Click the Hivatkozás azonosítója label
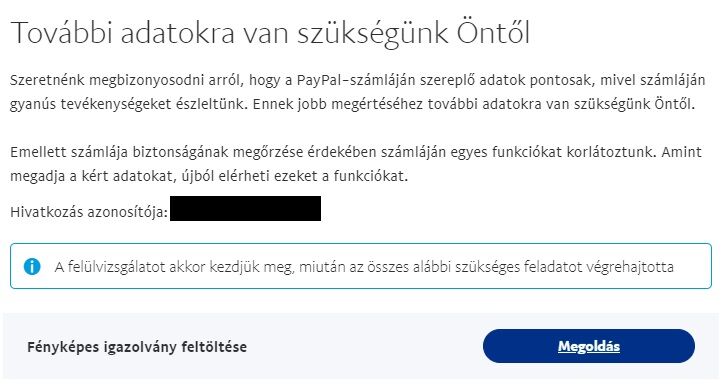Image resolution: width=726 pixels, height=391 pixels. click(x=89, y=212)
